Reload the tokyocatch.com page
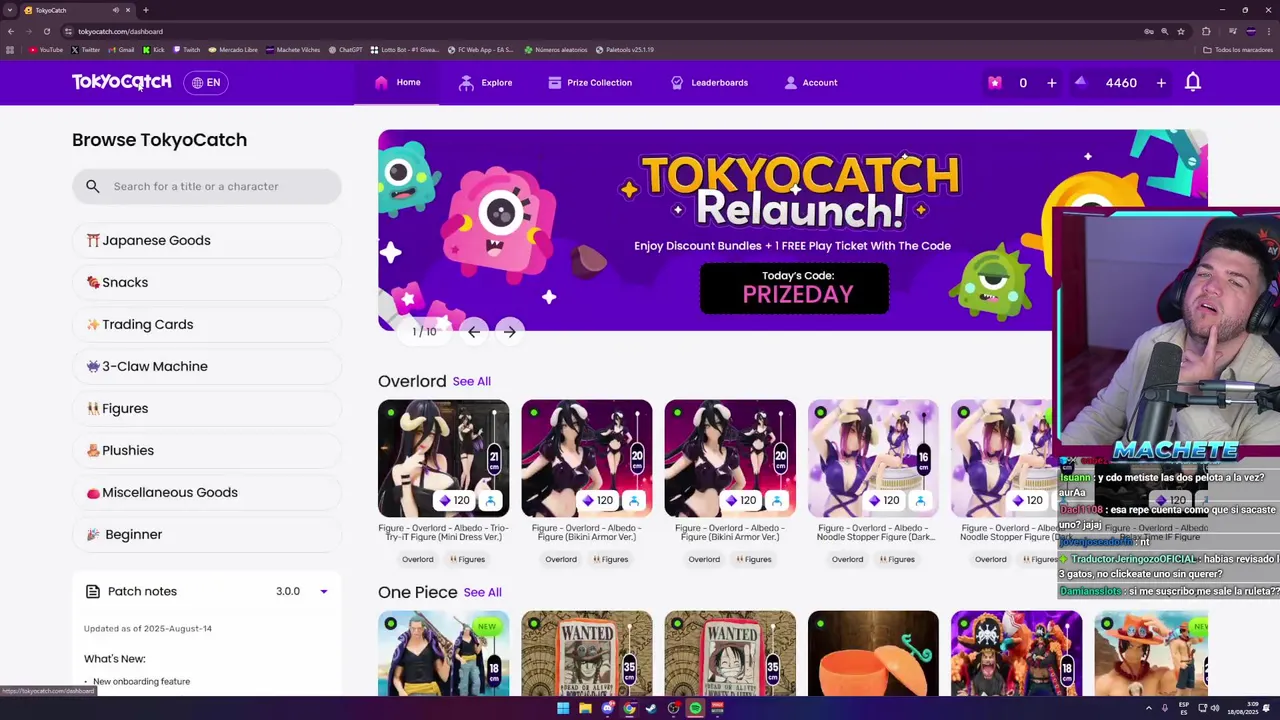 click(x=46, y=31)
